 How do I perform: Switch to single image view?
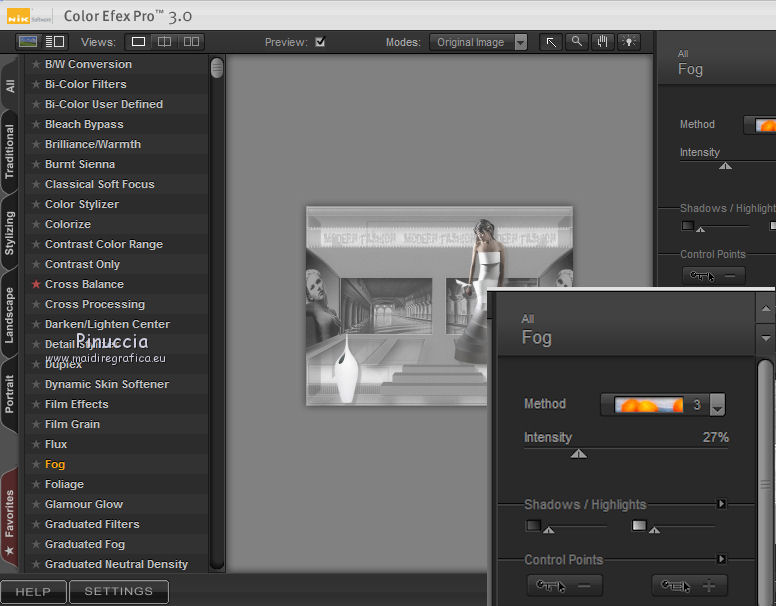[x=139, y=42]
